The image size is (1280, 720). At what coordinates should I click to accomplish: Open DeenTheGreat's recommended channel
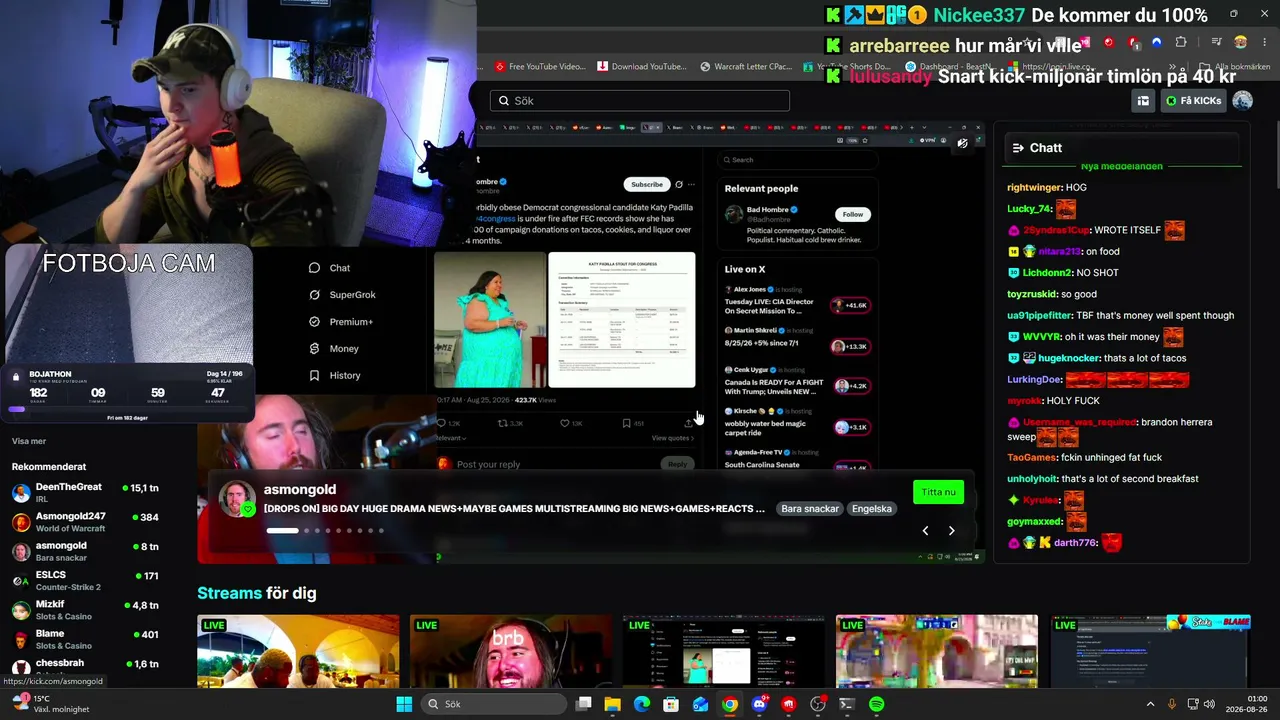pyautogui.click(x=85, y=492)
